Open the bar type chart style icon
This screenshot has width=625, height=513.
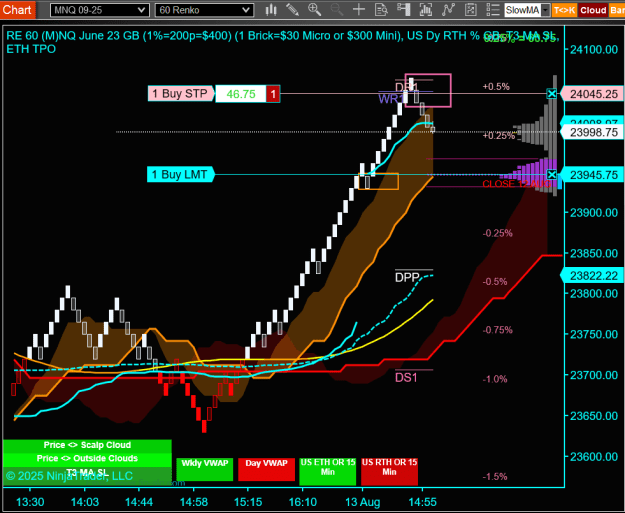(271, 10)
